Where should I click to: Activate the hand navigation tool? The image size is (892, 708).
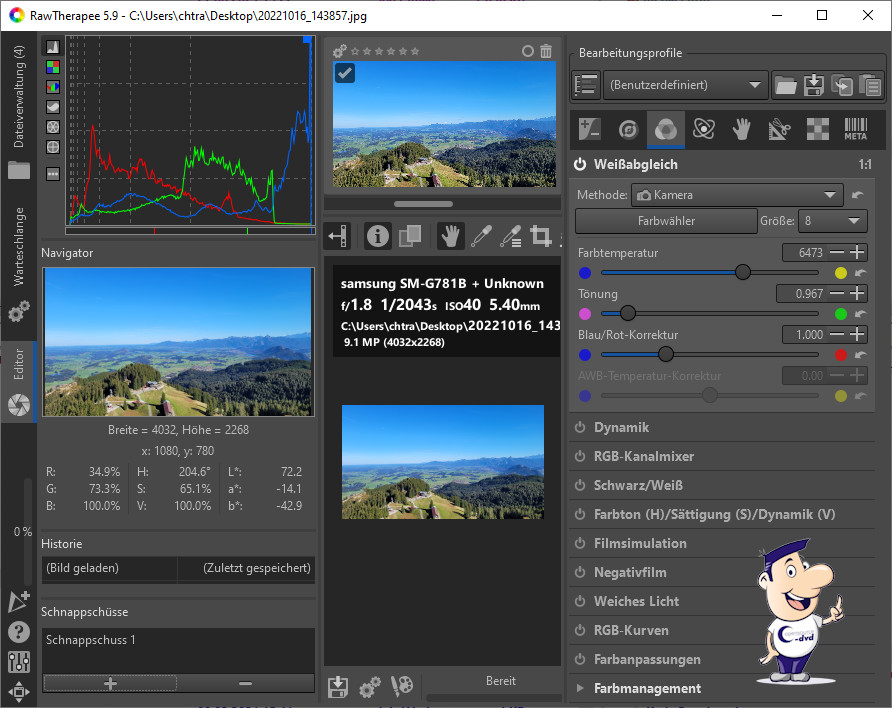[450, 236]
